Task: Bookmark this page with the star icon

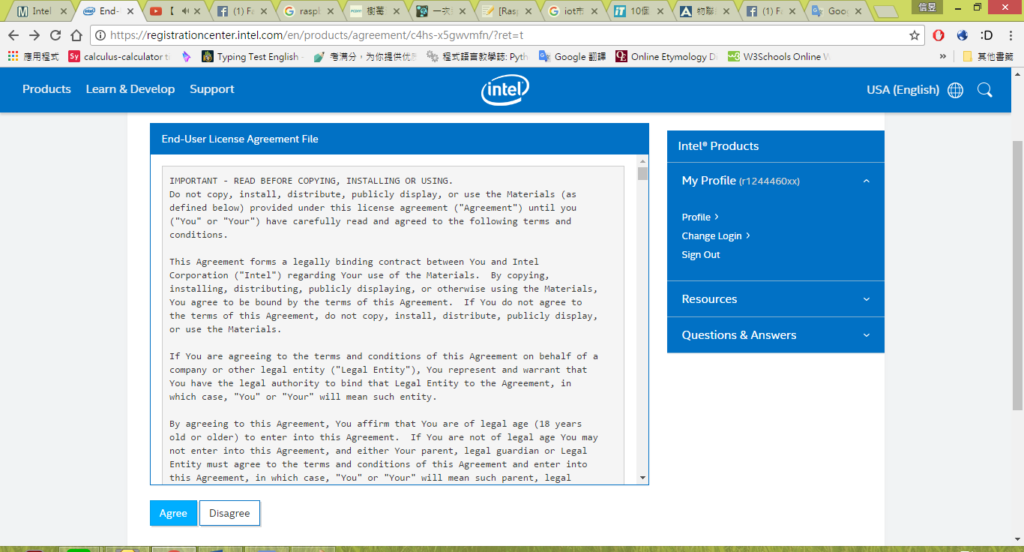Action: pos(914,35)
